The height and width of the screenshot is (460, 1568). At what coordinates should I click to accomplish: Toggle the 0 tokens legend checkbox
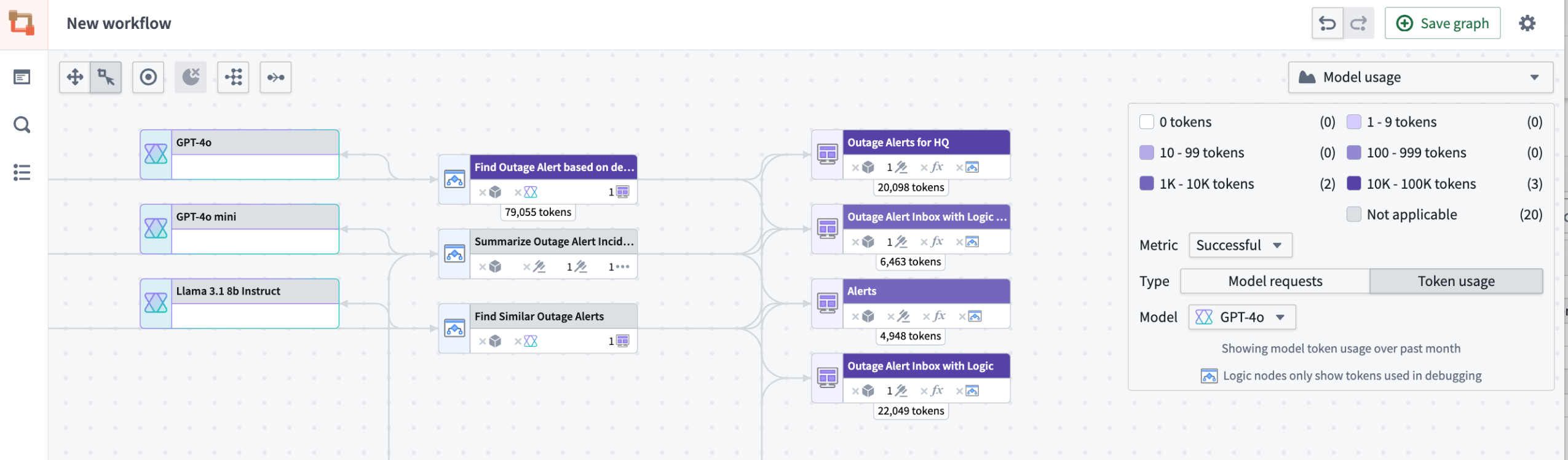tap(1146, 122)
